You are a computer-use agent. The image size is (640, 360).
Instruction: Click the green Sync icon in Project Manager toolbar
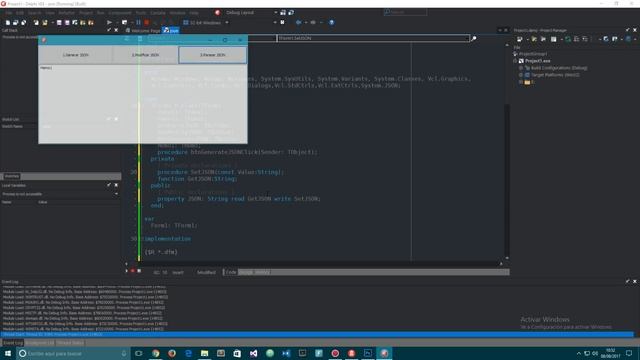point(568,39)
